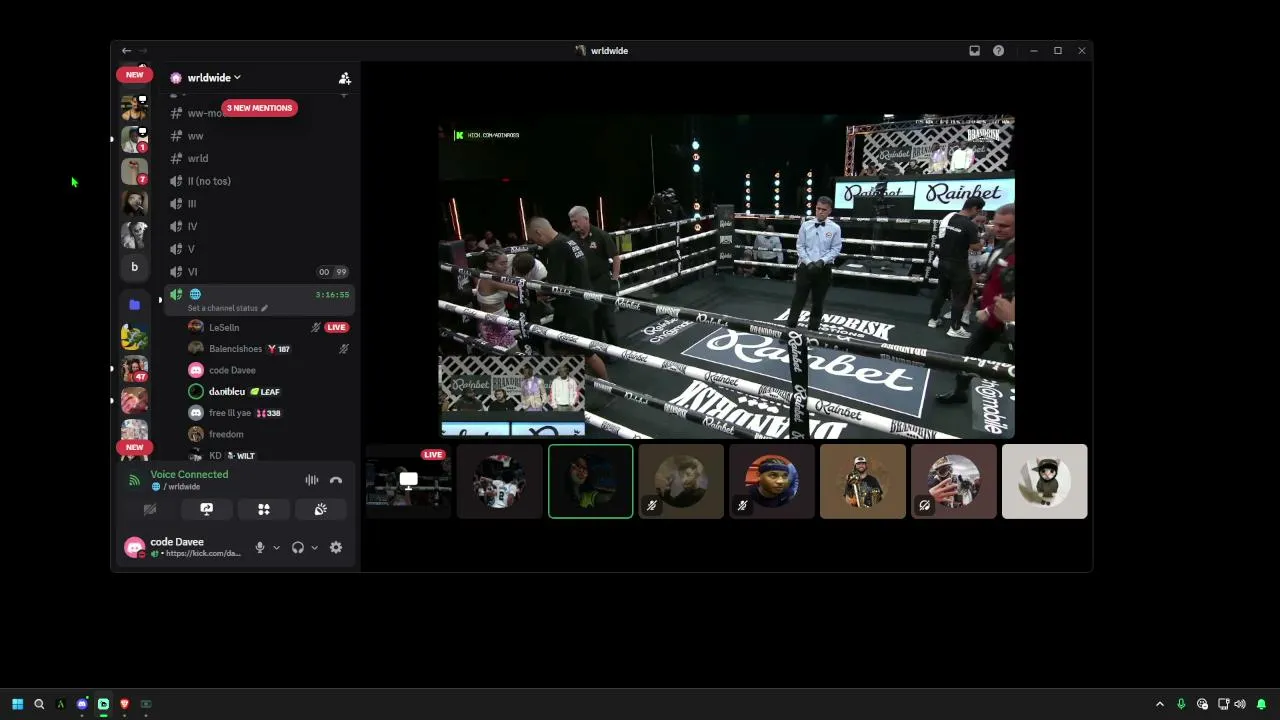Toggle the camera button in the voice panel

(150, 509)
